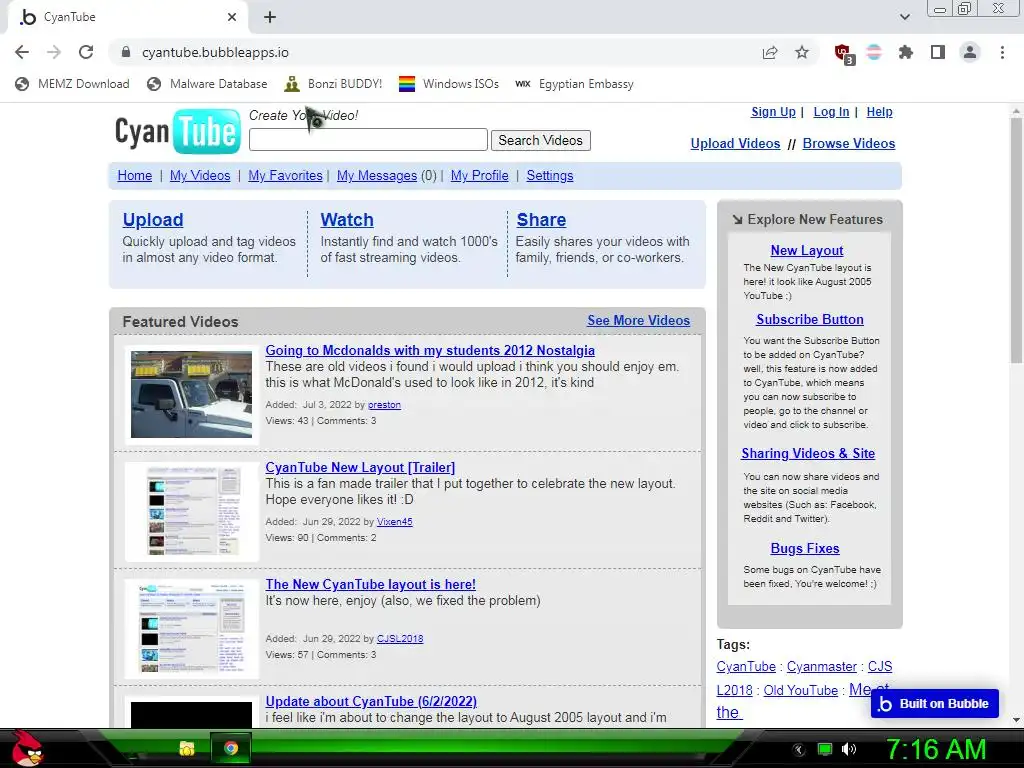Open the Bonzi BUDDY! bookmark

click(334, 84)
